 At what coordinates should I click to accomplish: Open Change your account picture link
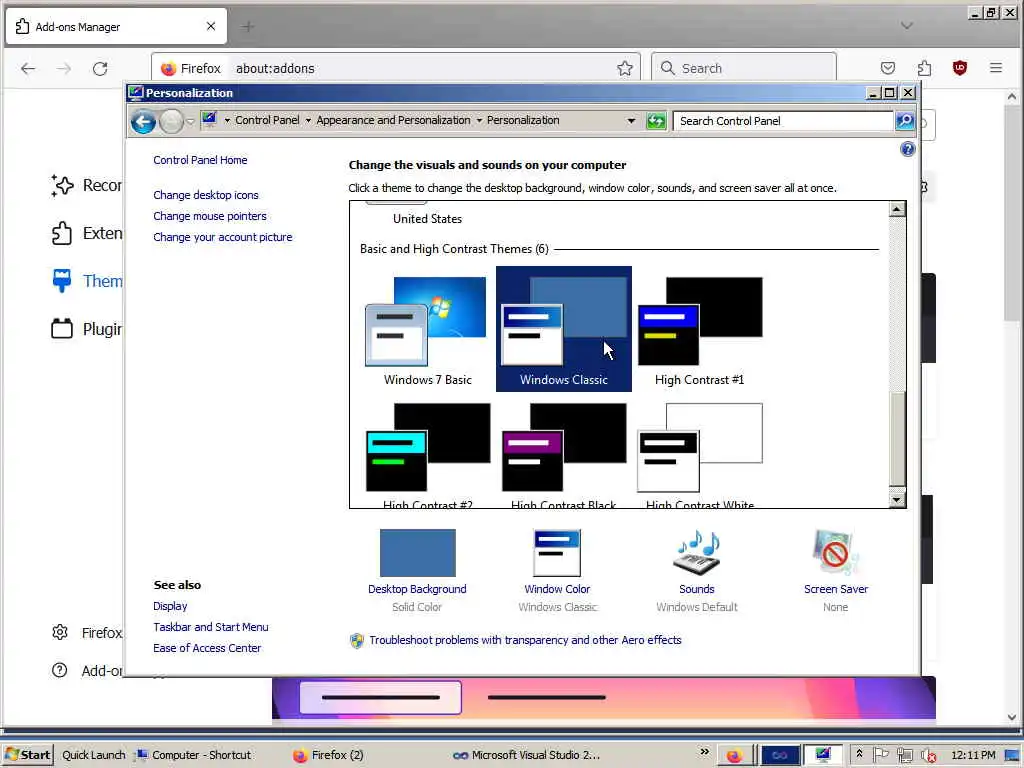click(223, 237)
